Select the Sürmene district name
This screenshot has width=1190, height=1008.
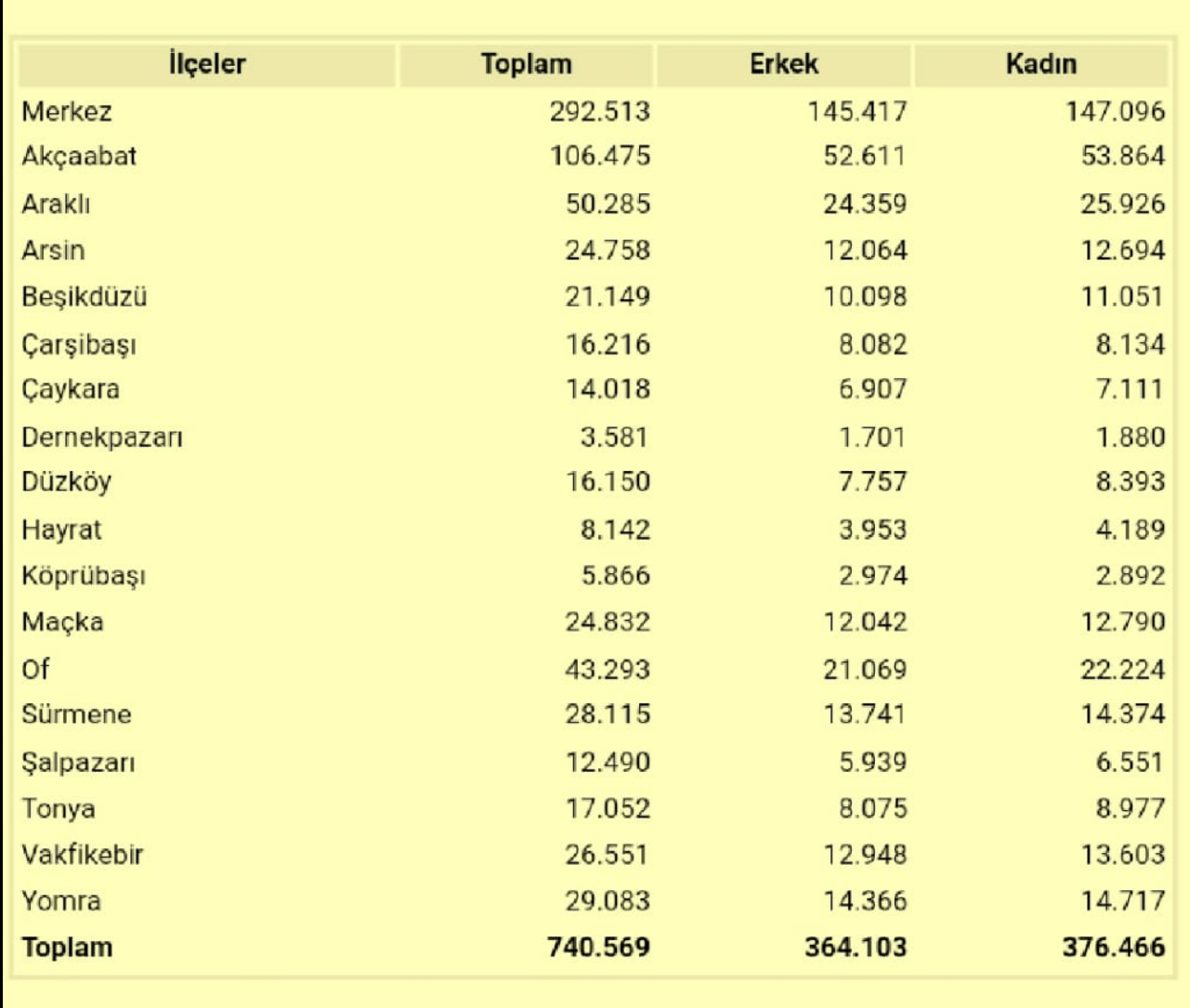[x=76, y=714]
